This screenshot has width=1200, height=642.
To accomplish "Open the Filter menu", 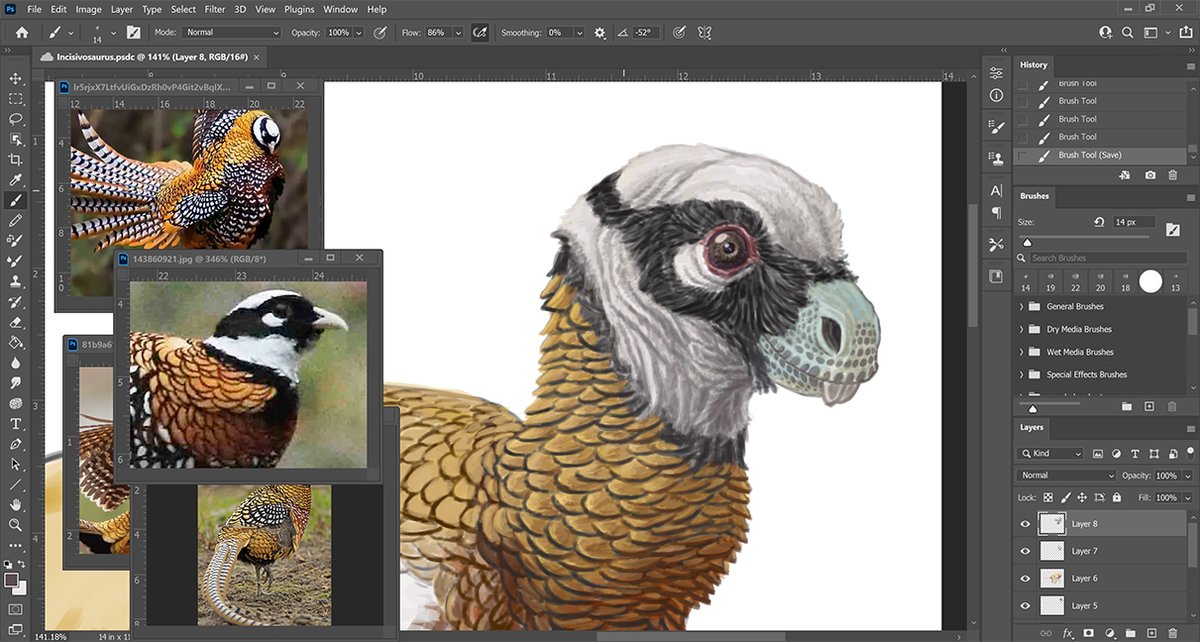I will 214,9.
